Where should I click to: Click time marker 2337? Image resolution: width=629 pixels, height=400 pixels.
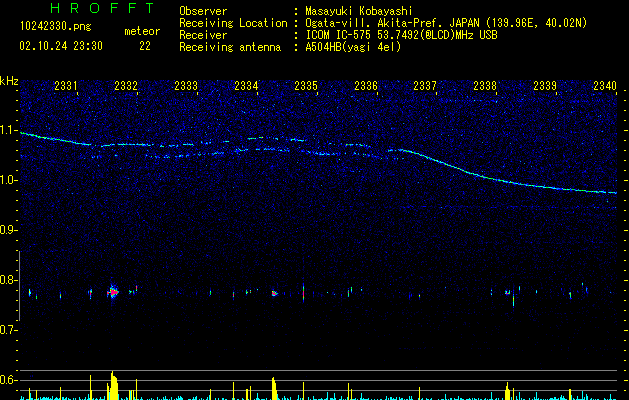425,86
